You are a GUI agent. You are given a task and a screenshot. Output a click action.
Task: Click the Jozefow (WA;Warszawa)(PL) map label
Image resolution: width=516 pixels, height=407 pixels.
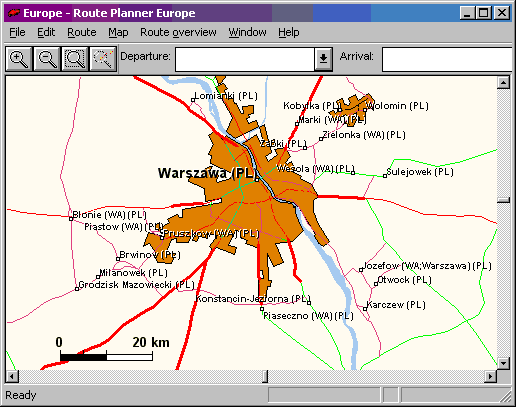pyautogui.click(x=427, y=266)
